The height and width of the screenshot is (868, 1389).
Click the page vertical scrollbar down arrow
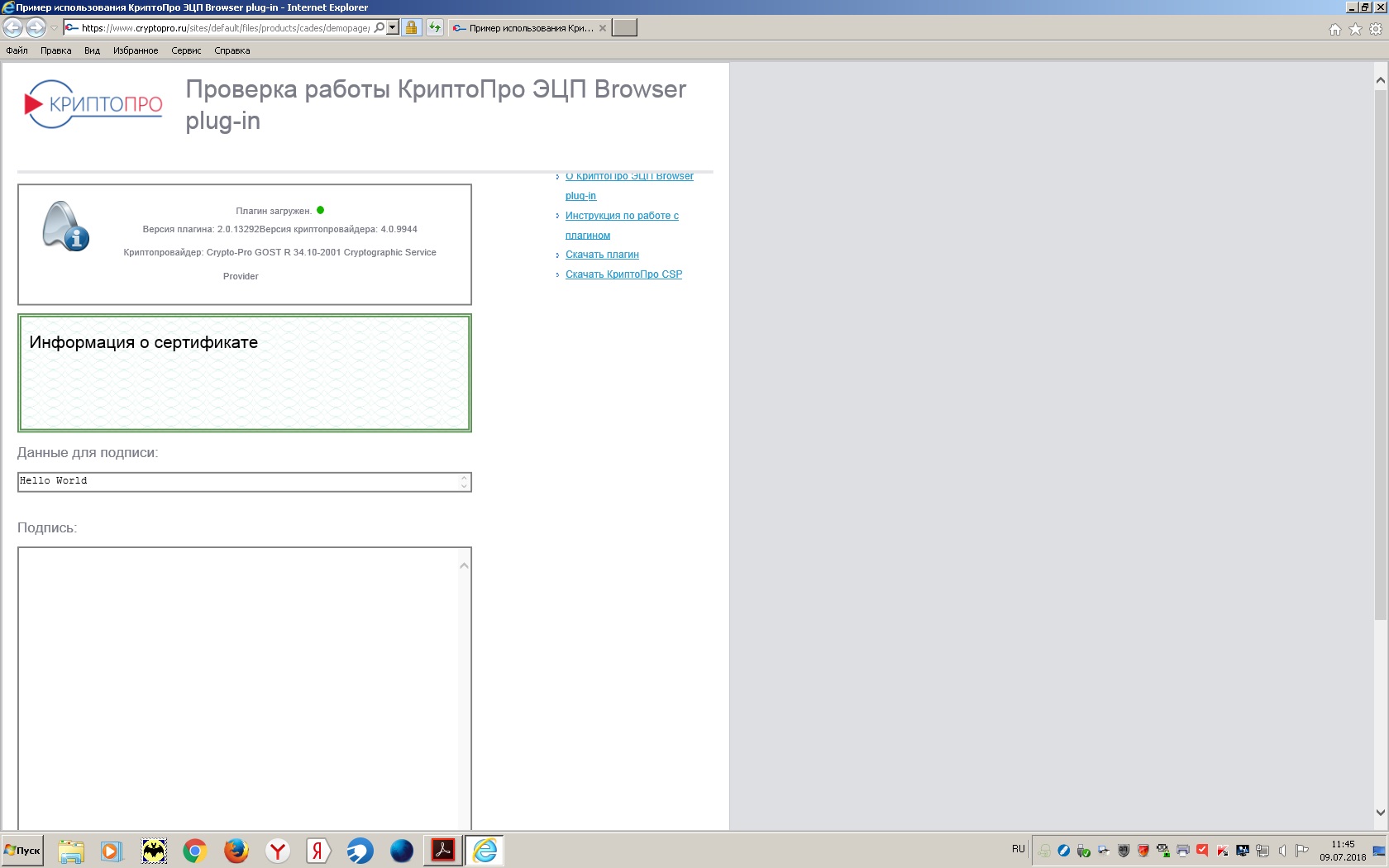coord(1380,813)
